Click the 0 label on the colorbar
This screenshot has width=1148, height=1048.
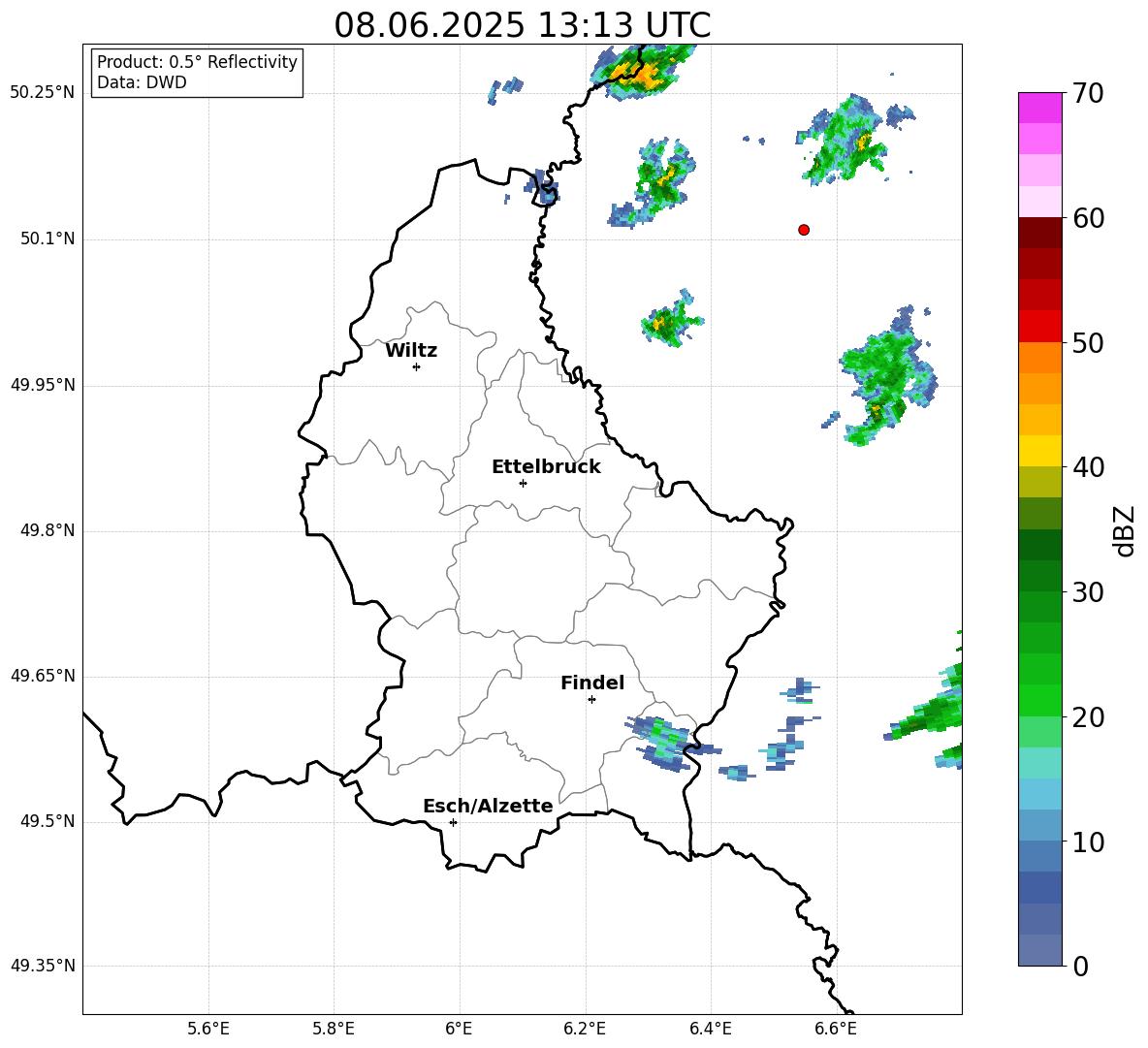click(x=1080, y=966)
